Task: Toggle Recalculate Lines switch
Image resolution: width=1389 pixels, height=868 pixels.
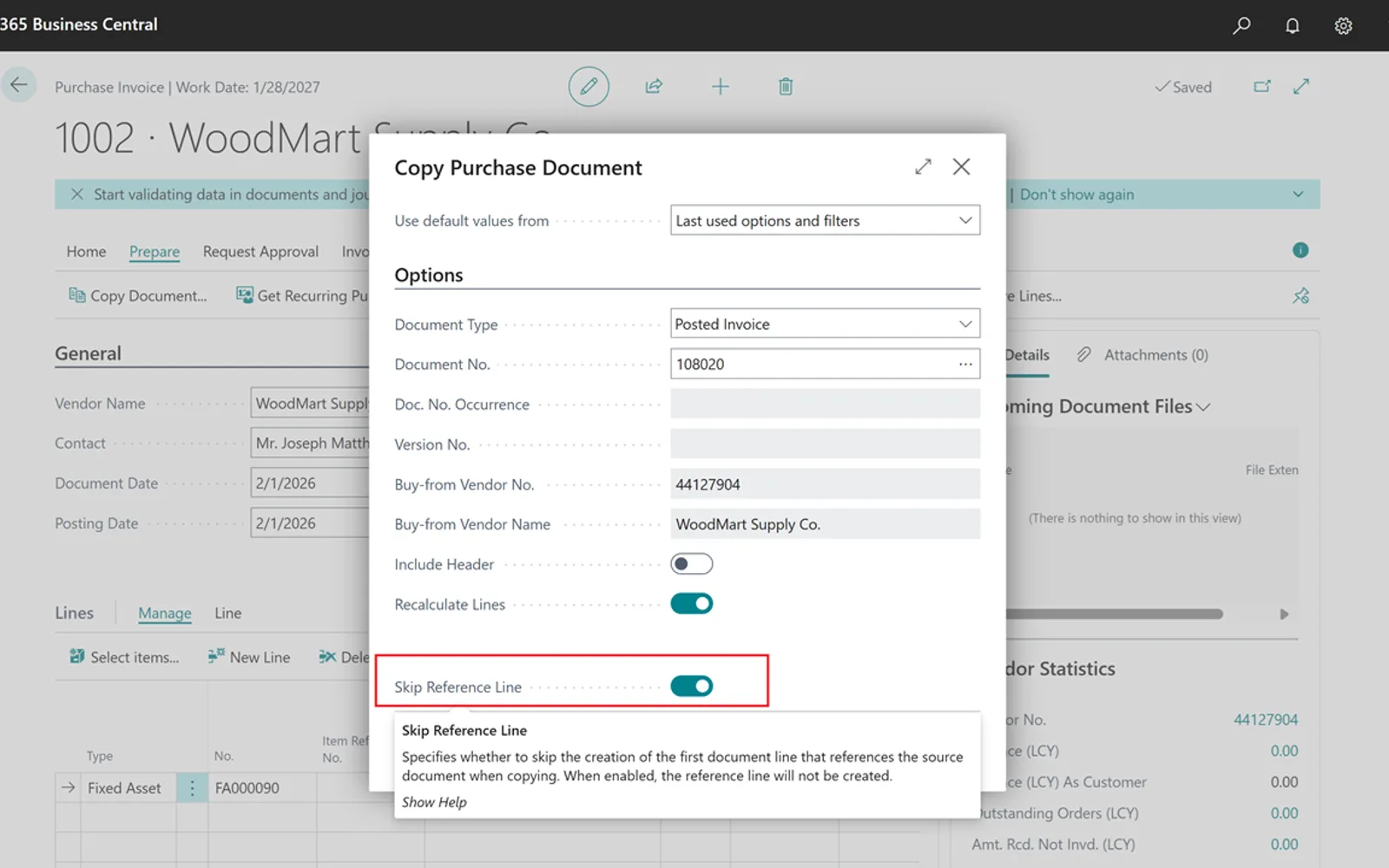Action: (x=692, y=604)
